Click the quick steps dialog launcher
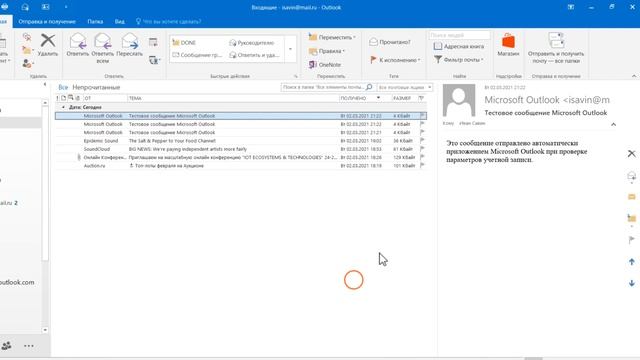This screenshot has height=360, width=640. 296,76
